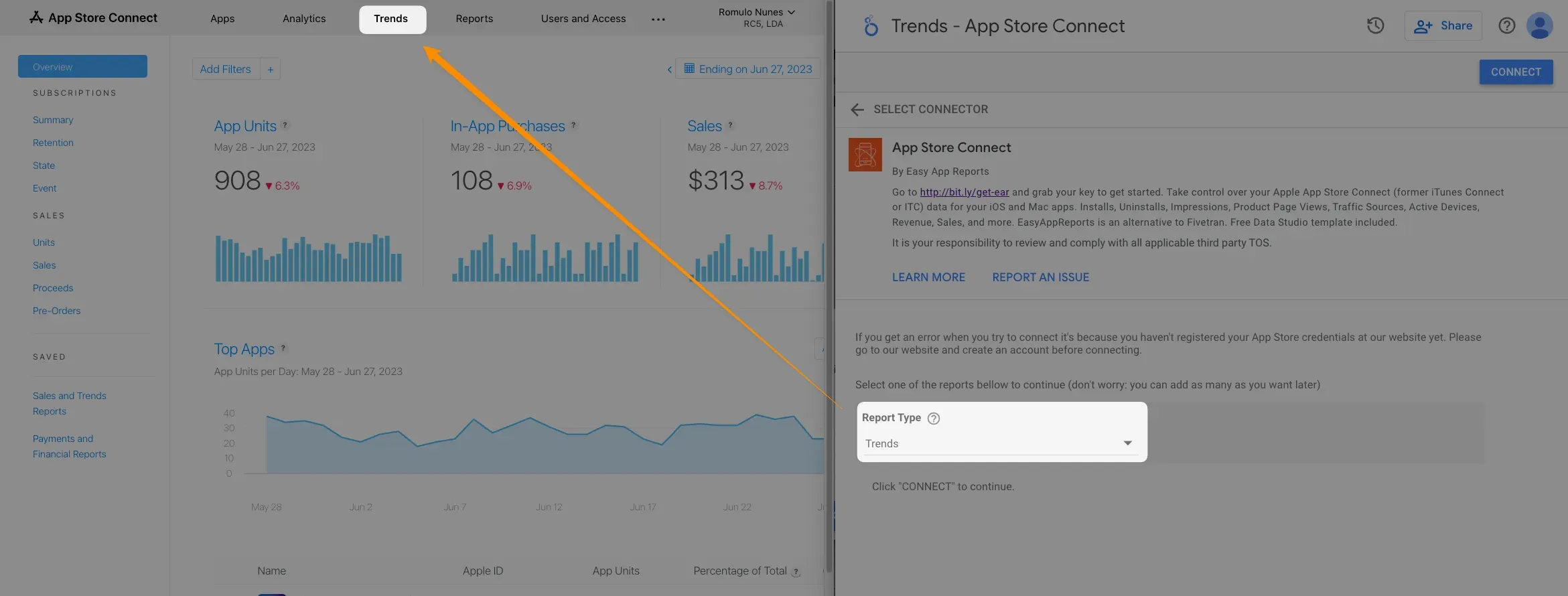The image size is (1568, 596).
Task: Open the Retention report
Action: pyautogui.click(x=53, y=143)
